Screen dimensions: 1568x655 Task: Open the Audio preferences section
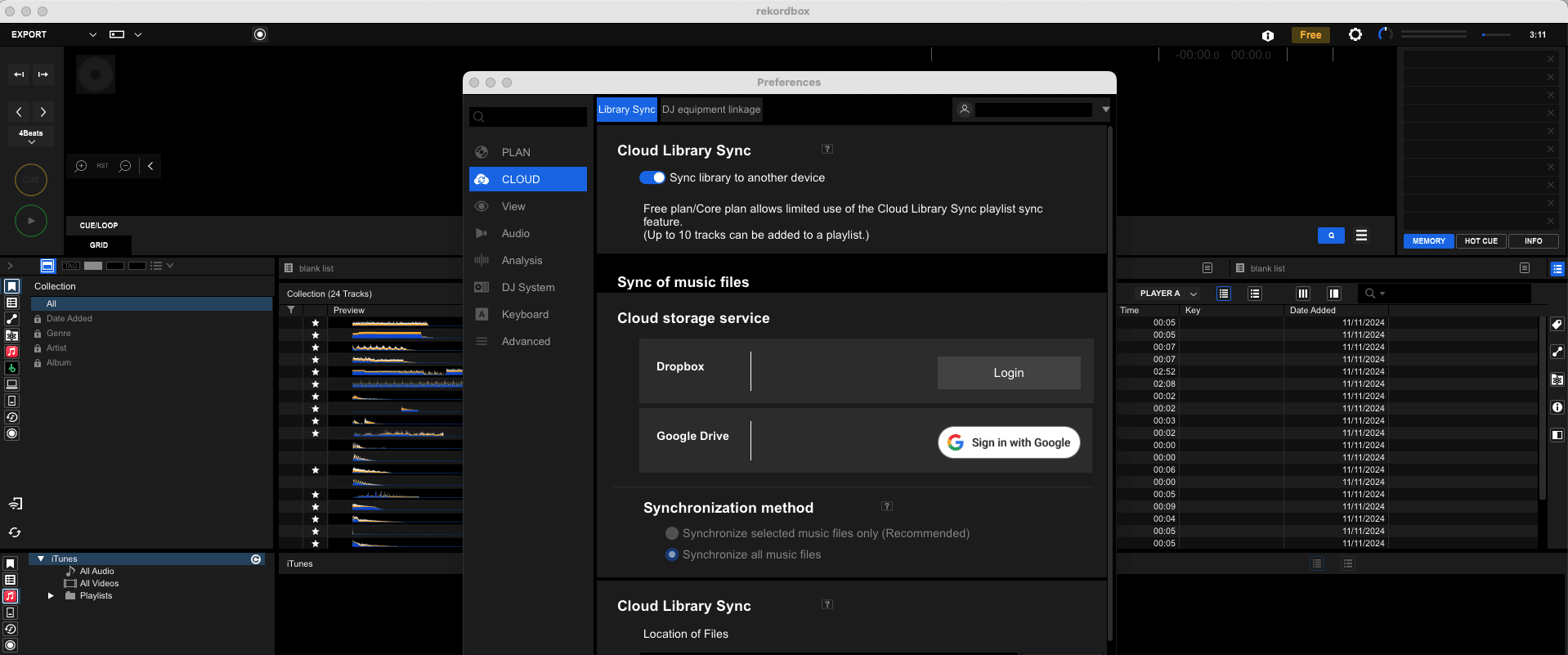pyautogui.click(x=516, y=234)
